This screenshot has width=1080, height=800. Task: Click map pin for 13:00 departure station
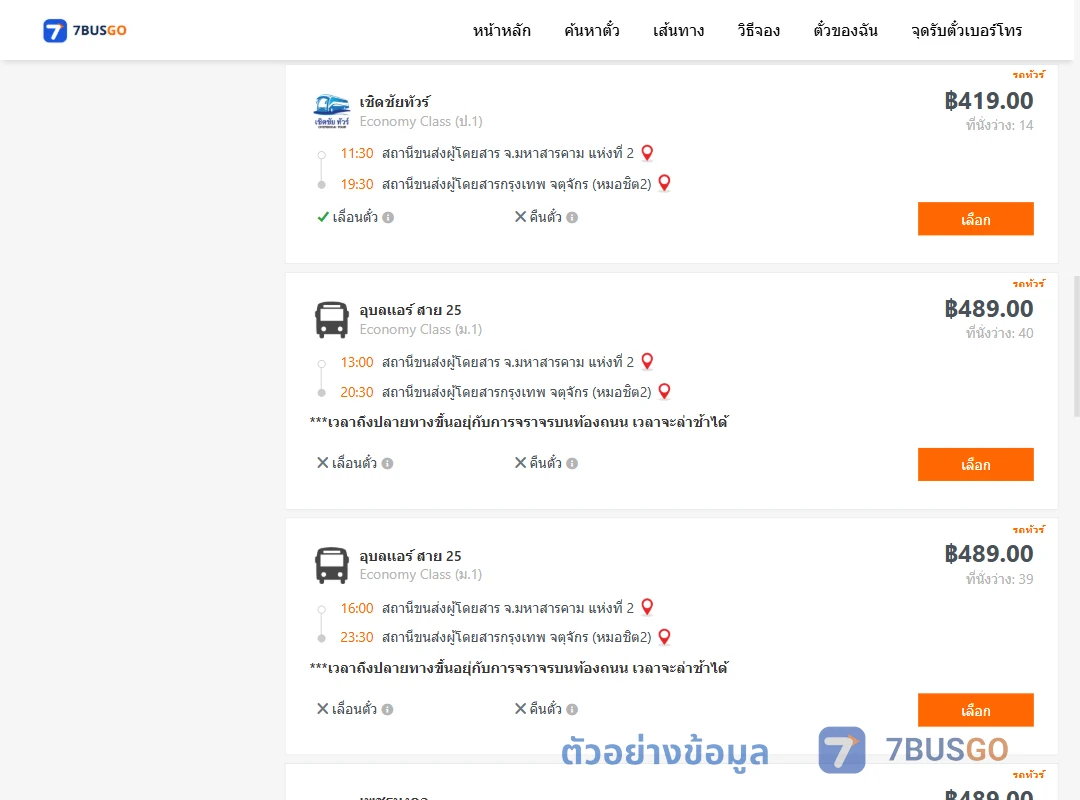click(x=647, y=362)
